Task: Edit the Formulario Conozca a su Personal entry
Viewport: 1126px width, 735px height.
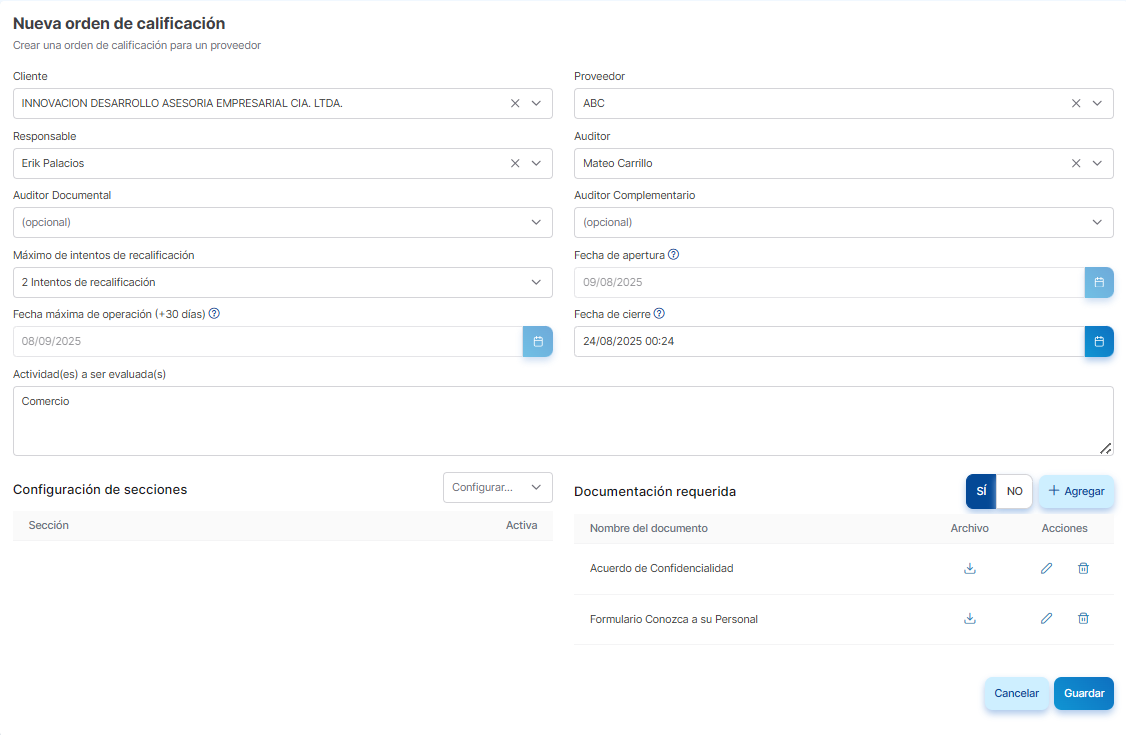Action: 1046,618
